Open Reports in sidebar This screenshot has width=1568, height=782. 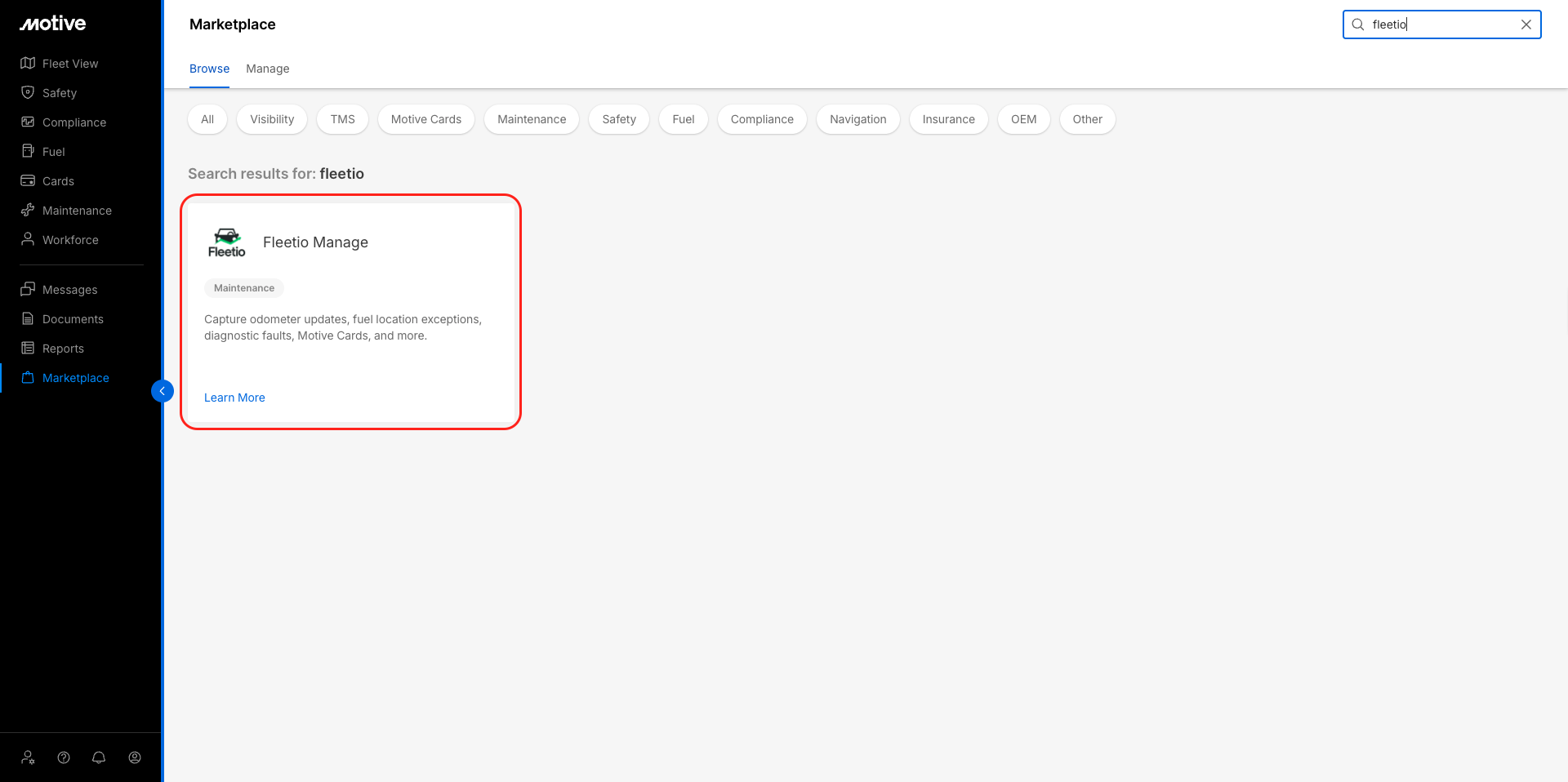(63, 349)
